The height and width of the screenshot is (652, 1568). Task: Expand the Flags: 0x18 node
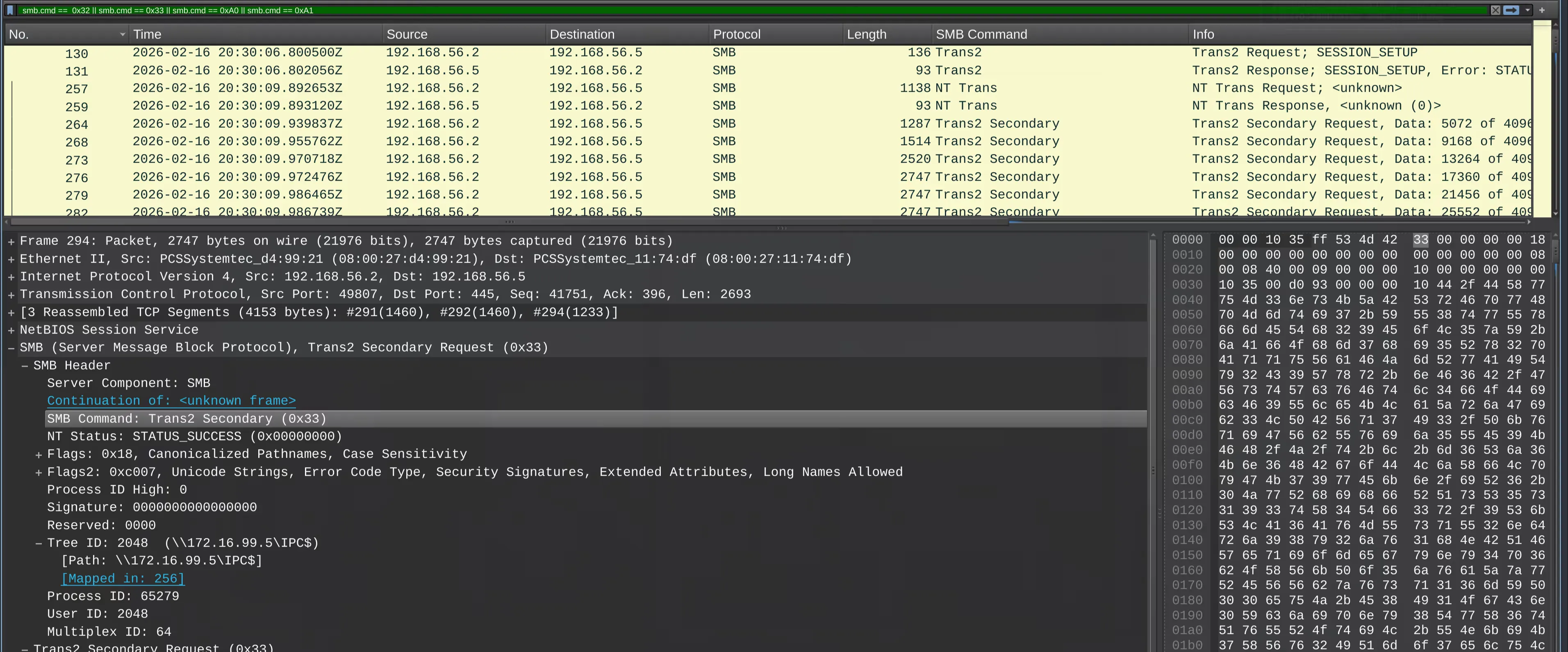pyautogui.click(x=39, y=454)
